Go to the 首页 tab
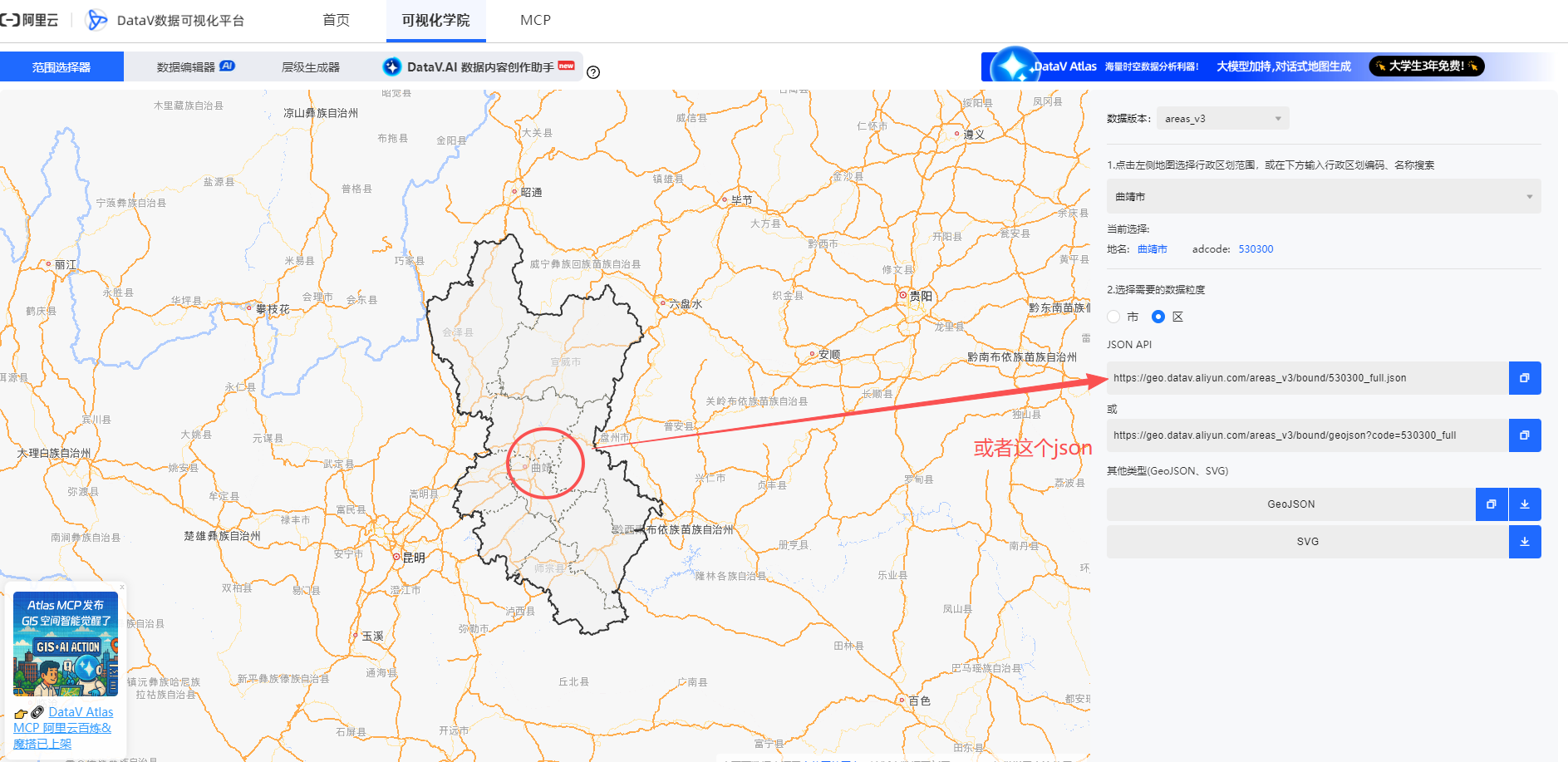Image resolution: width=1568 pixels, height=762 pixels. pyautogui.click(x=336, y=20)
